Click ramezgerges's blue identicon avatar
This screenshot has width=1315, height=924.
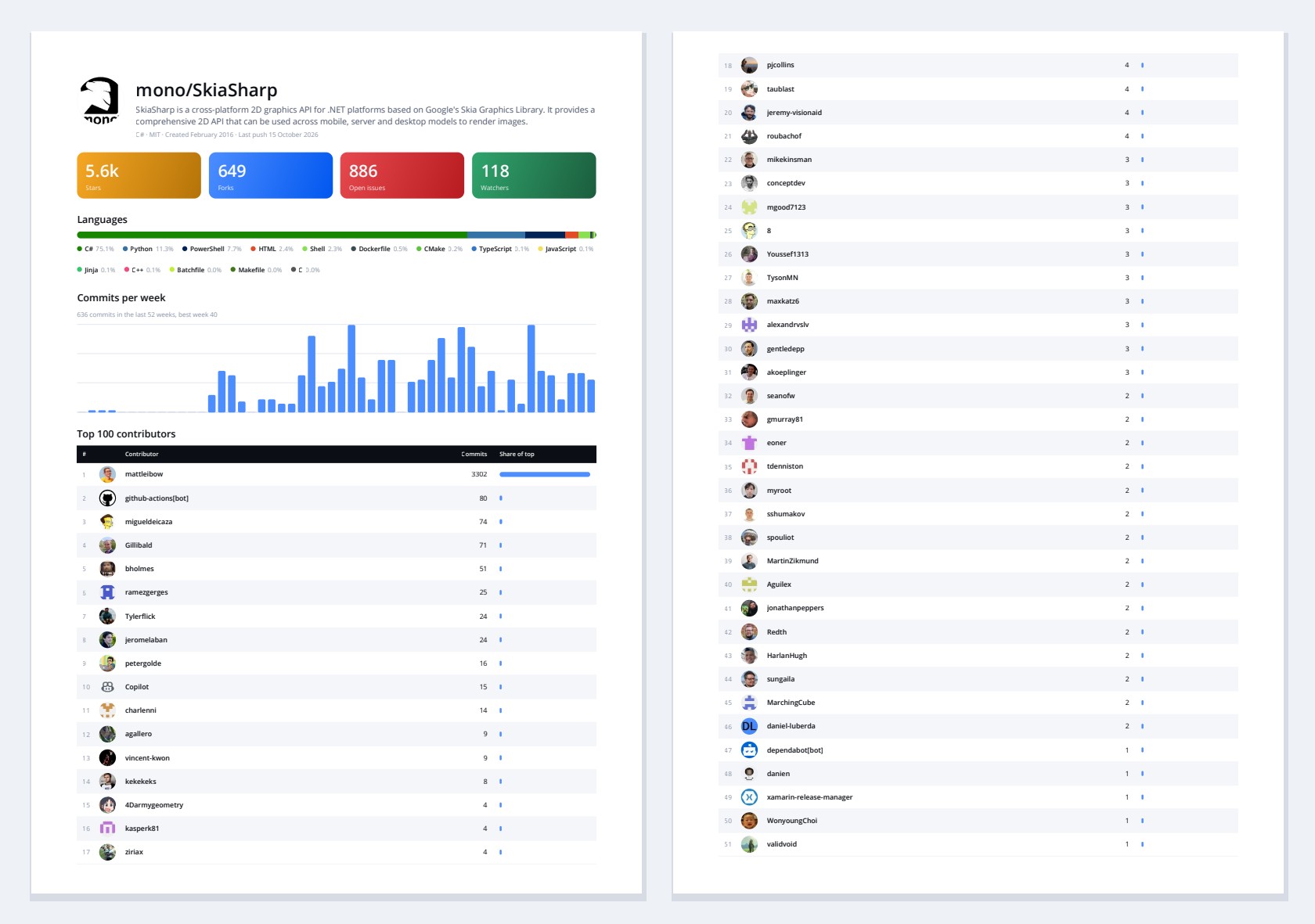[107, 592]
